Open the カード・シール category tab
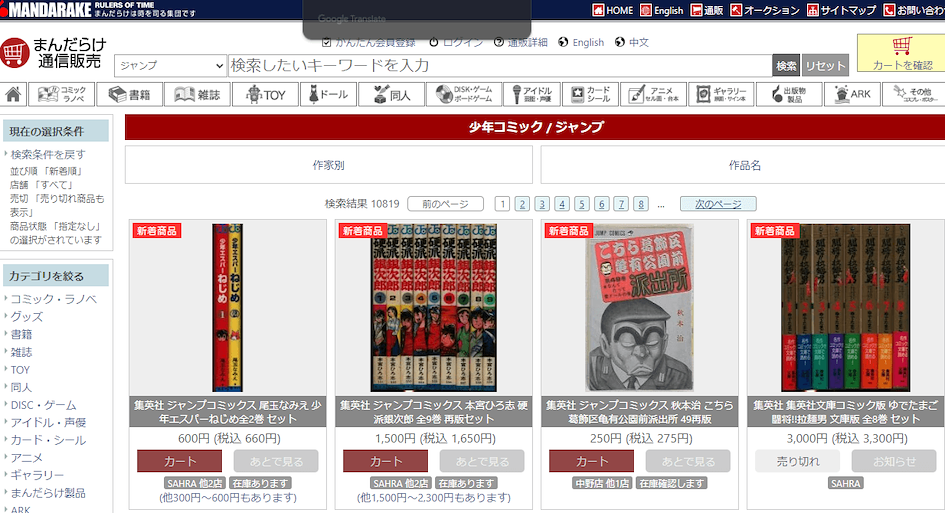 pos(590,94)
